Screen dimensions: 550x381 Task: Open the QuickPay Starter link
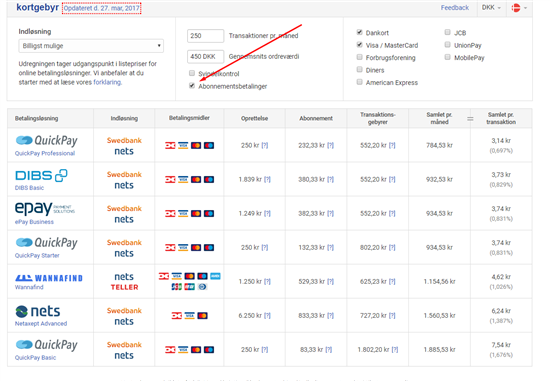37,255
